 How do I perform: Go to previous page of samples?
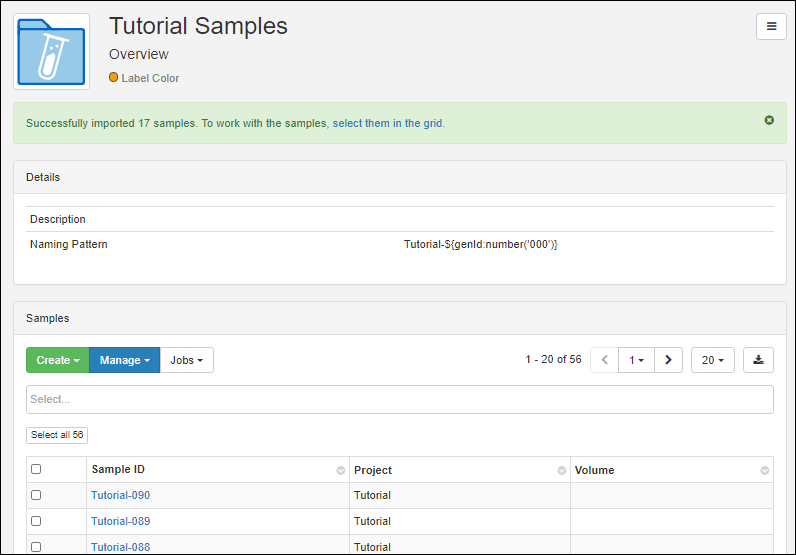(604, 360)
